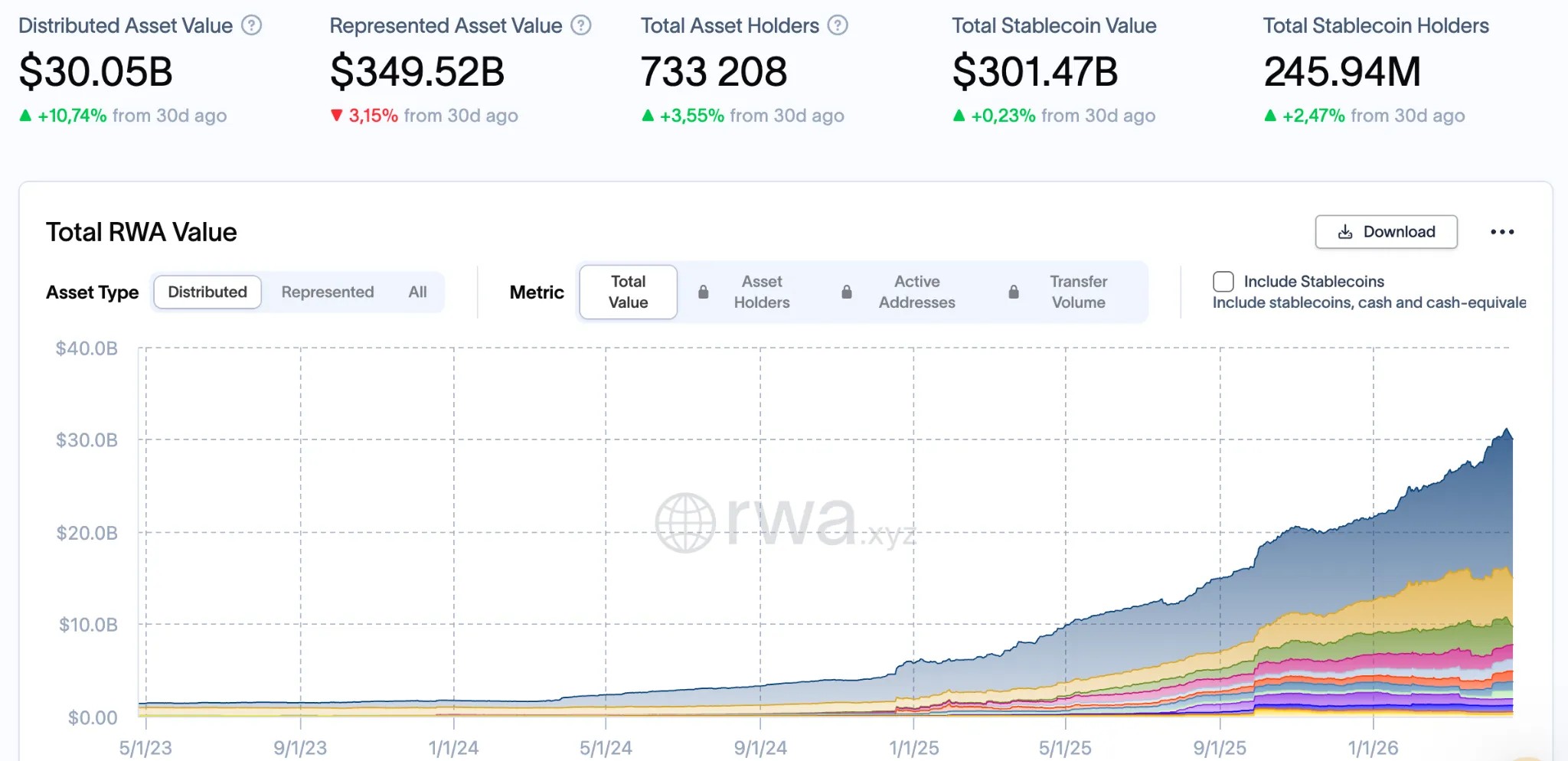
Task: Download the Total RWA Value chart
Action: 1386,232
